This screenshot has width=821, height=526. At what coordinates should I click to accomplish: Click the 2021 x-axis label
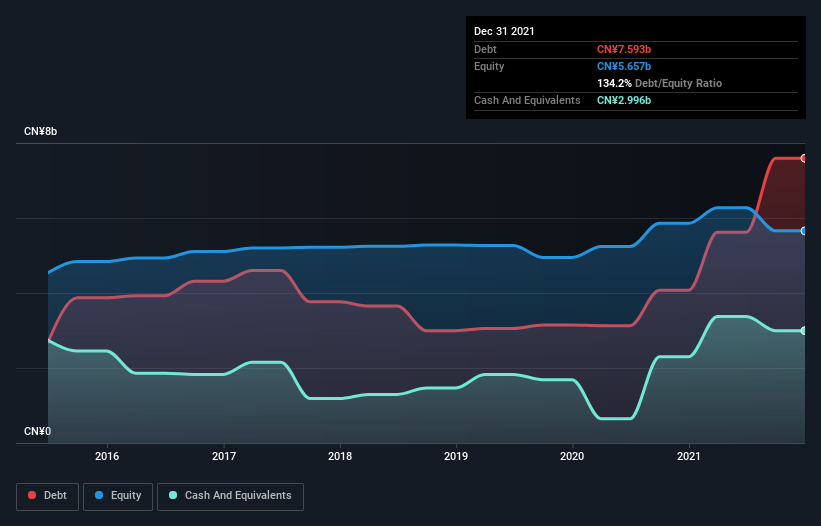pos(689,456)
